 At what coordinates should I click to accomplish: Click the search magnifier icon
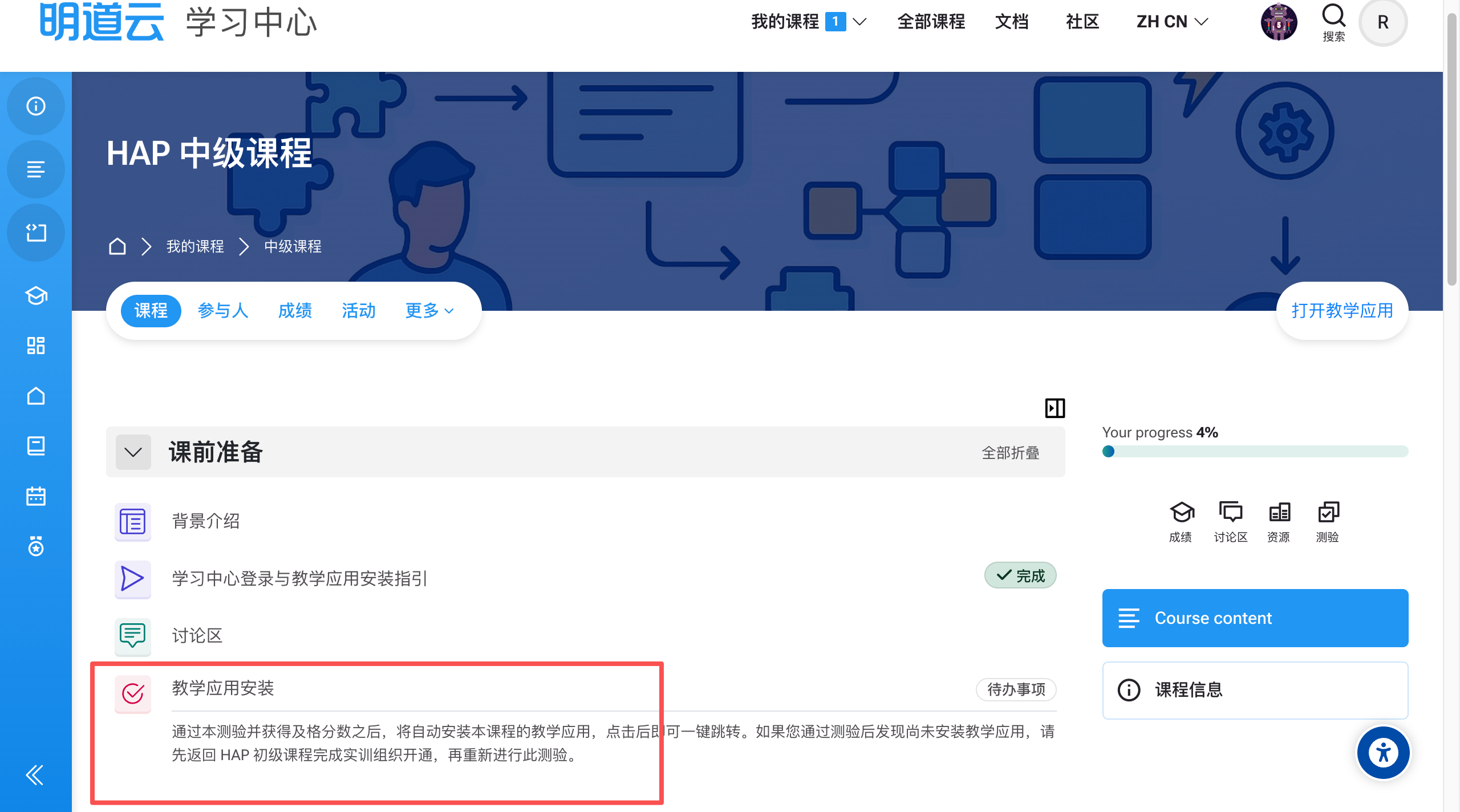click(1333, 17)
